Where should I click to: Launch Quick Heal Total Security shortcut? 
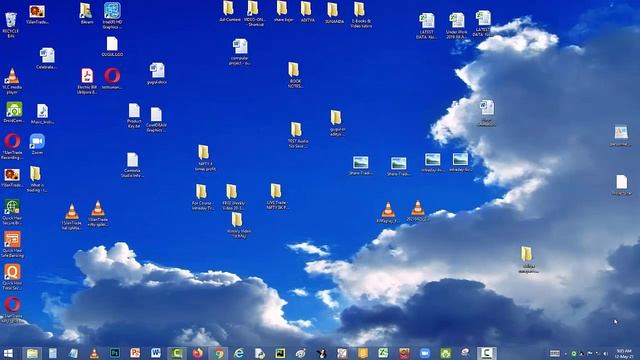pos(12,277)
